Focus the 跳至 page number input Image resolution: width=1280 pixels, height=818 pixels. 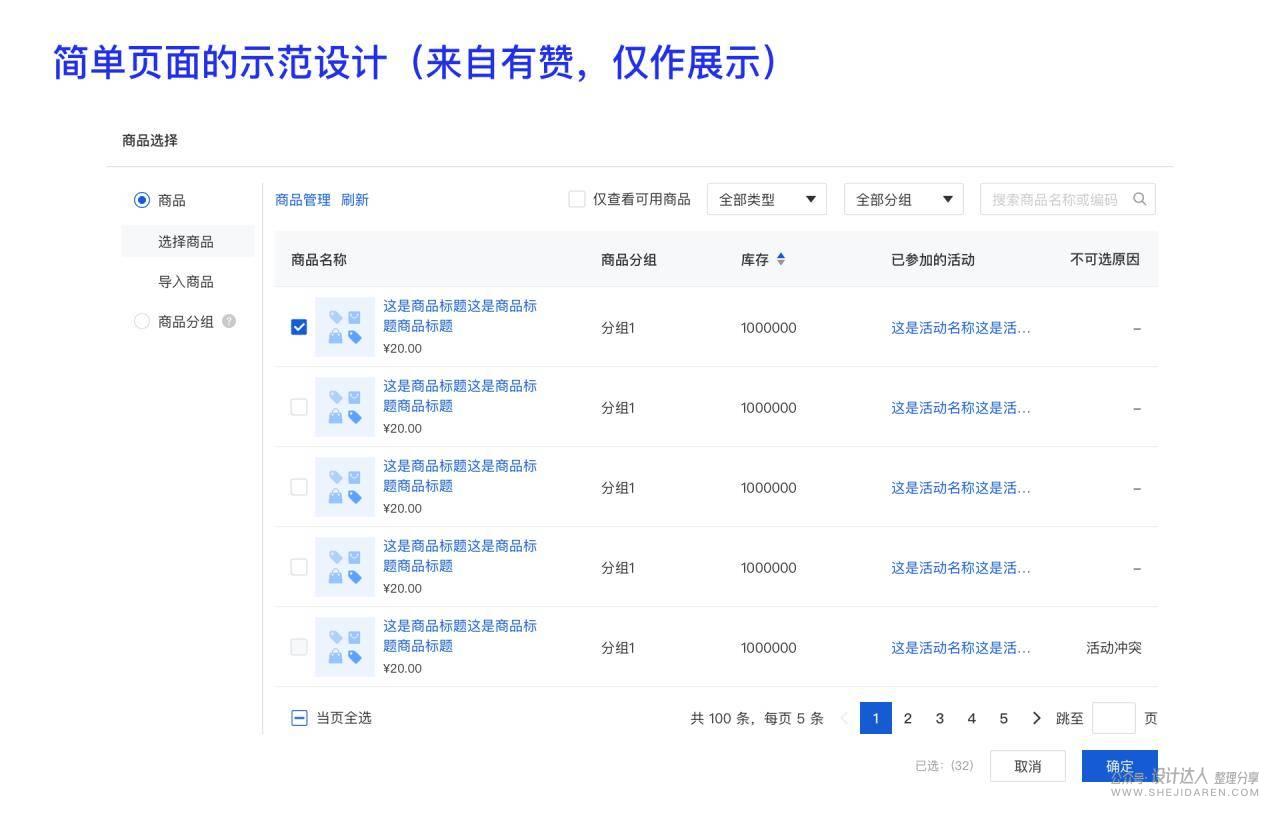1114,718
